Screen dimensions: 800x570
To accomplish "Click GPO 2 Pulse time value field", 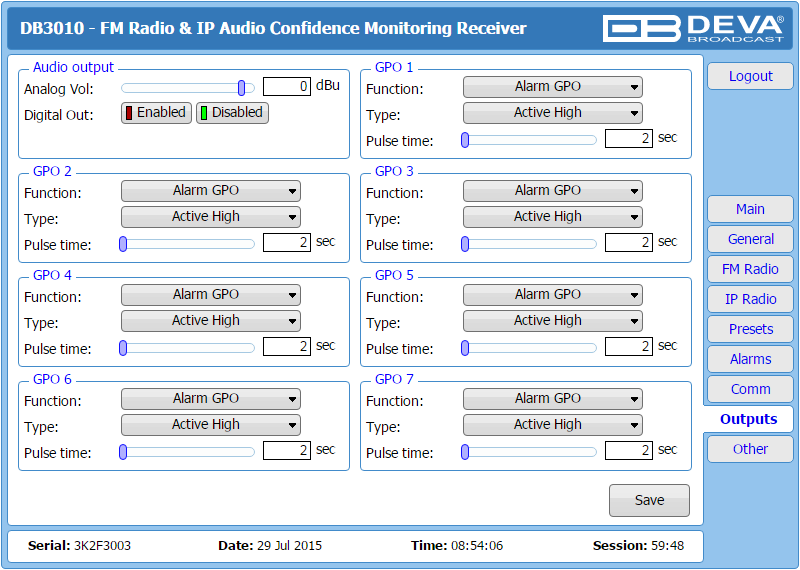I will pos(287,242).
